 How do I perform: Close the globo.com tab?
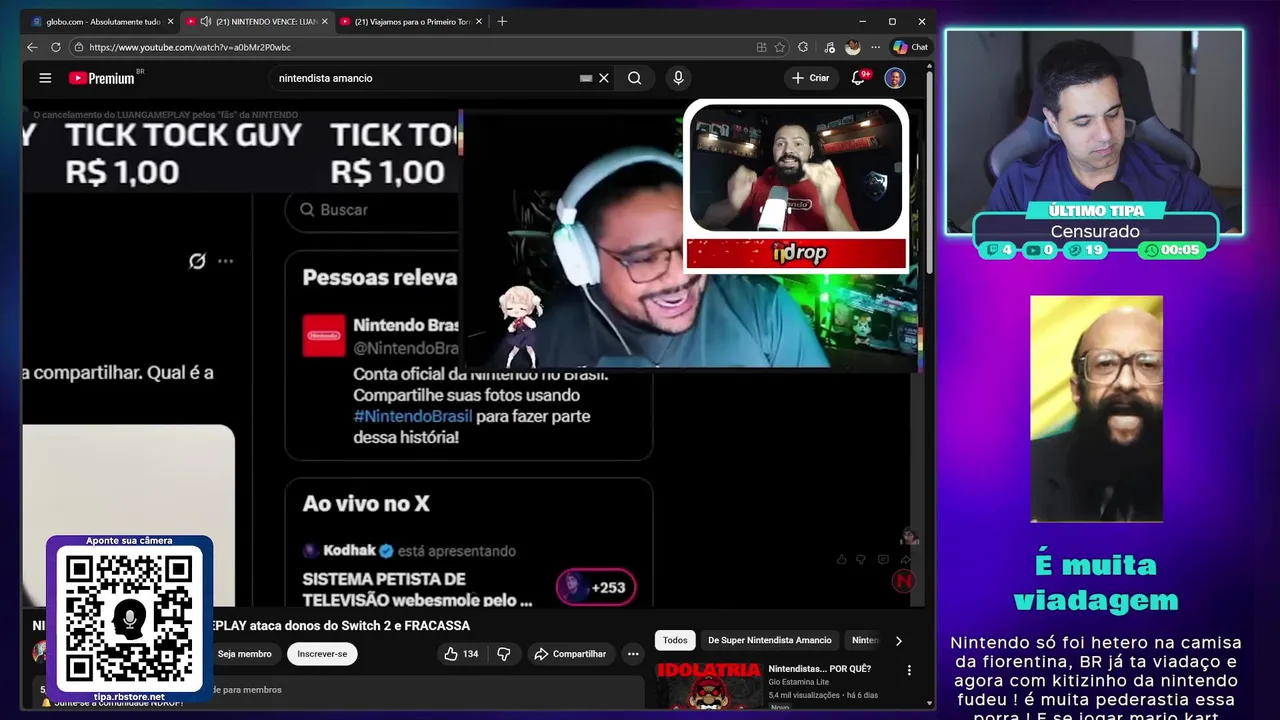pyautogui.click(x=170, y=21)
